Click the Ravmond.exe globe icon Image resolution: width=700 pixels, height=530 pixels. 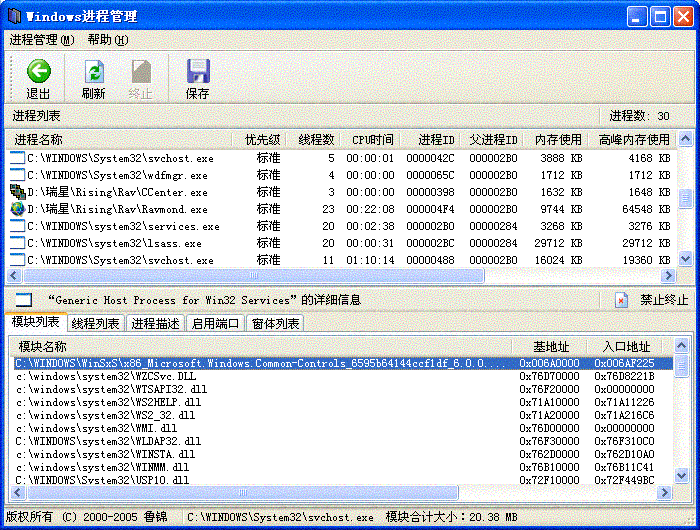[17, 209]
